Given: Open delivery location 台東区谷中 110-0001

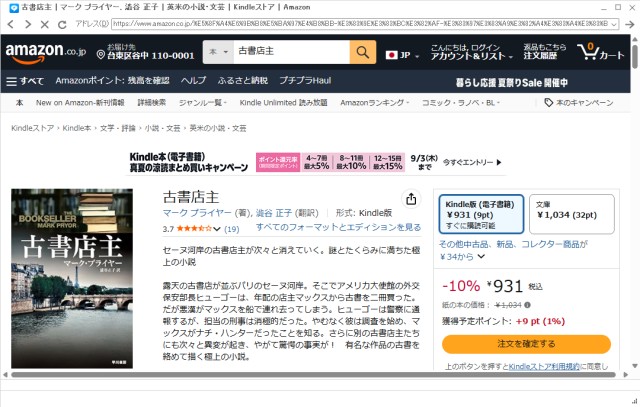Looking at the screenshot, I should point(145,52).
